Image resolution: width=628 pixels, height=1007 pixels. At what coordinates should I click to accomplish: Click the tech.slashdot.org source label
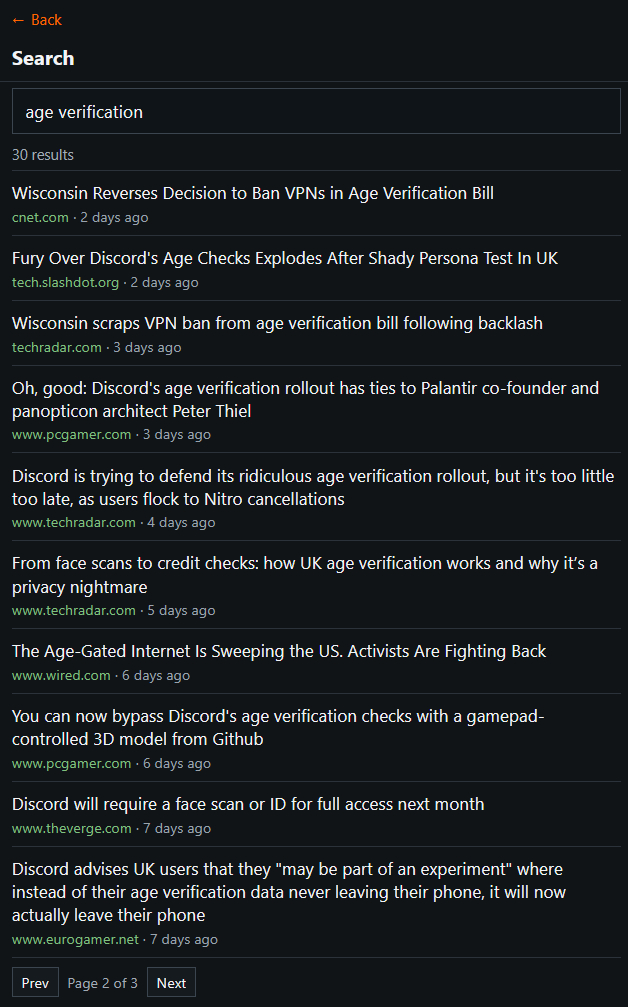tap(65, 282)
